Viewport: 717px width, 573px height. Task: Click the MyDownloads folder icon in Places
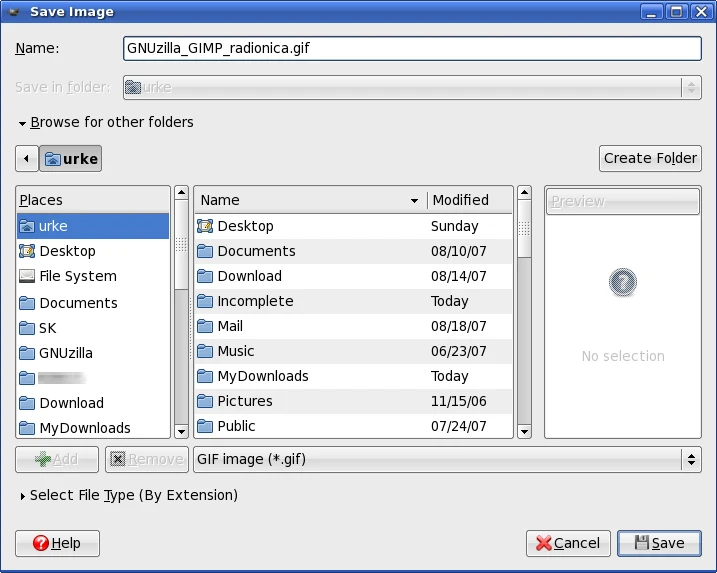(27, 428)
